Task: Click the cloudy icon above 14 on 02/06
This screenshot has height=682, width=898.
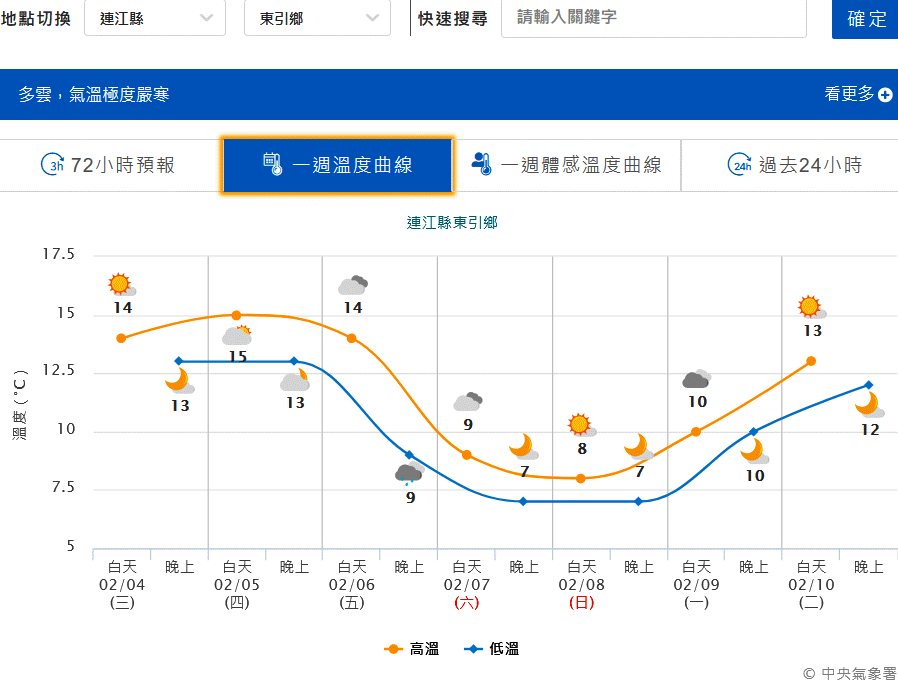Action: point(352,285)
